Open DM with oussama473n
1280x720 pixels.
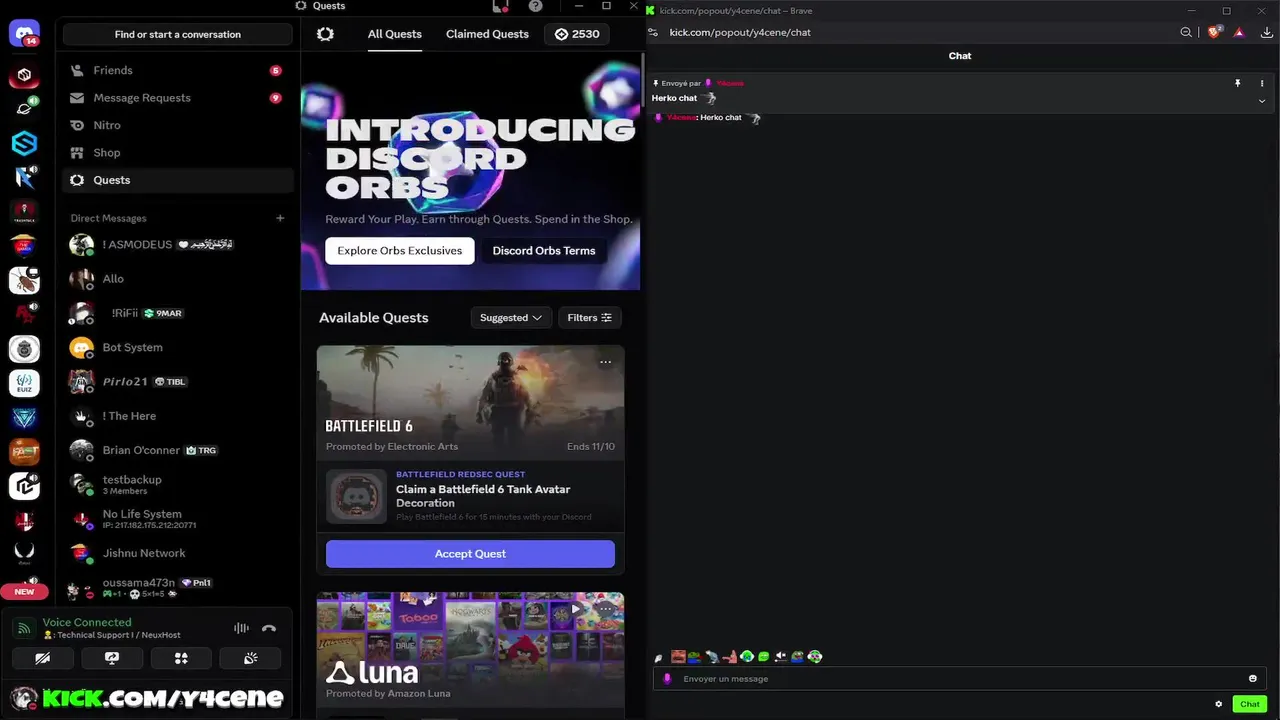(178, 587)
